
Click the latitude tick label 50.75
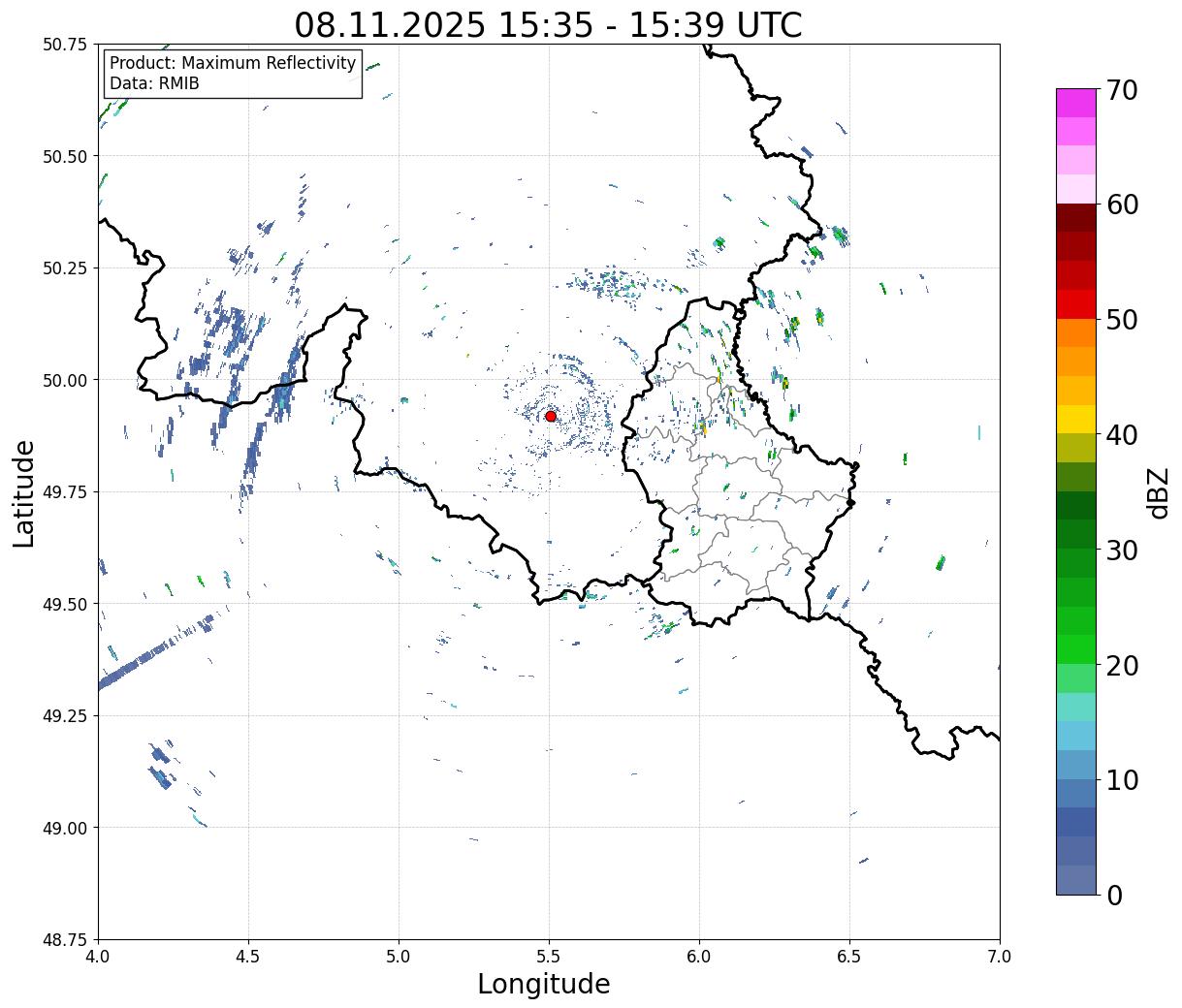pos(65,45)
